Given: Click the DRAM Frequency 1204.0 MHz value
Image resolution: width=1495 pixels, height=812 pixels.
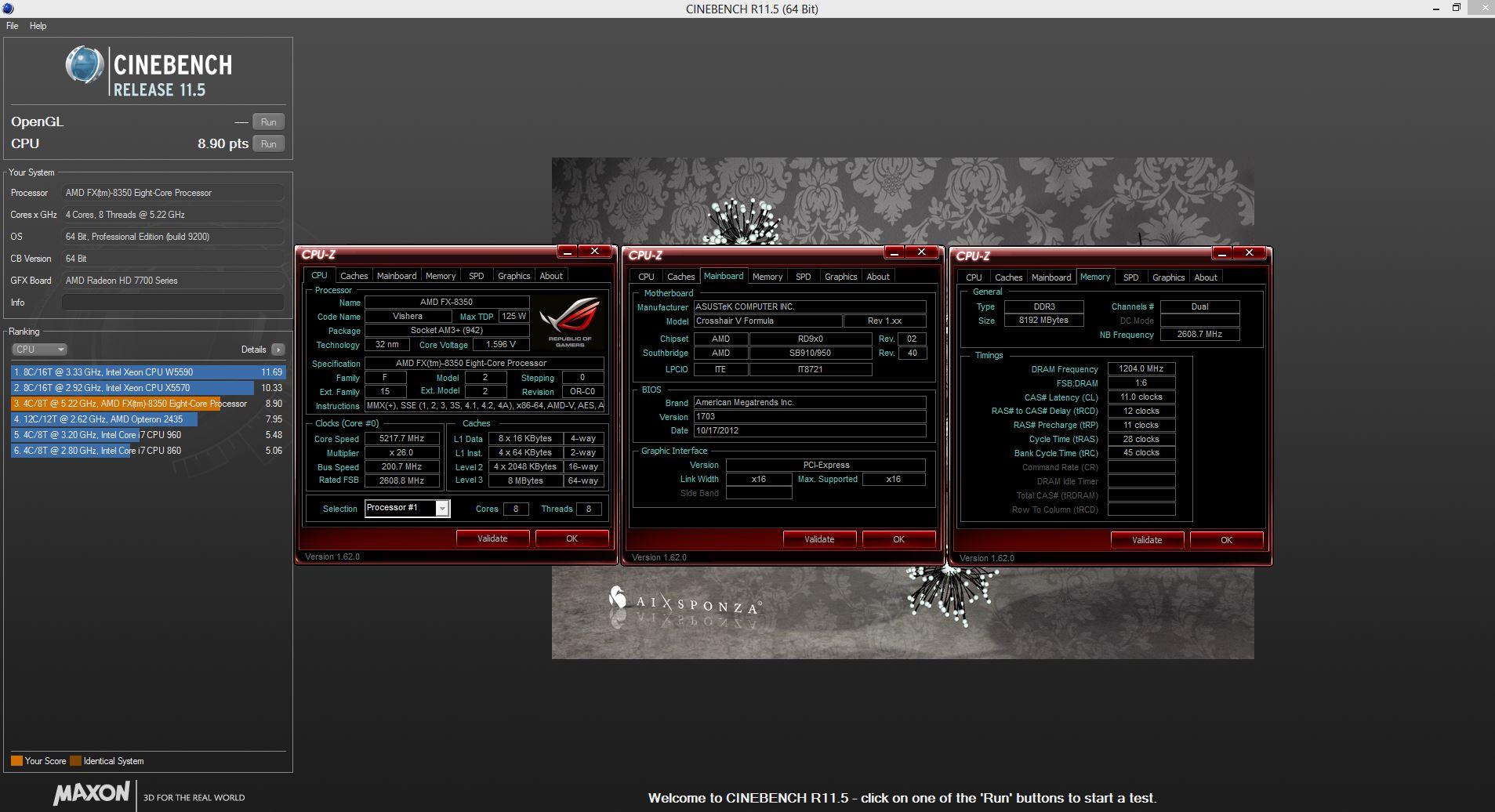Looking at the screenshot, I should click(1141, 369).
